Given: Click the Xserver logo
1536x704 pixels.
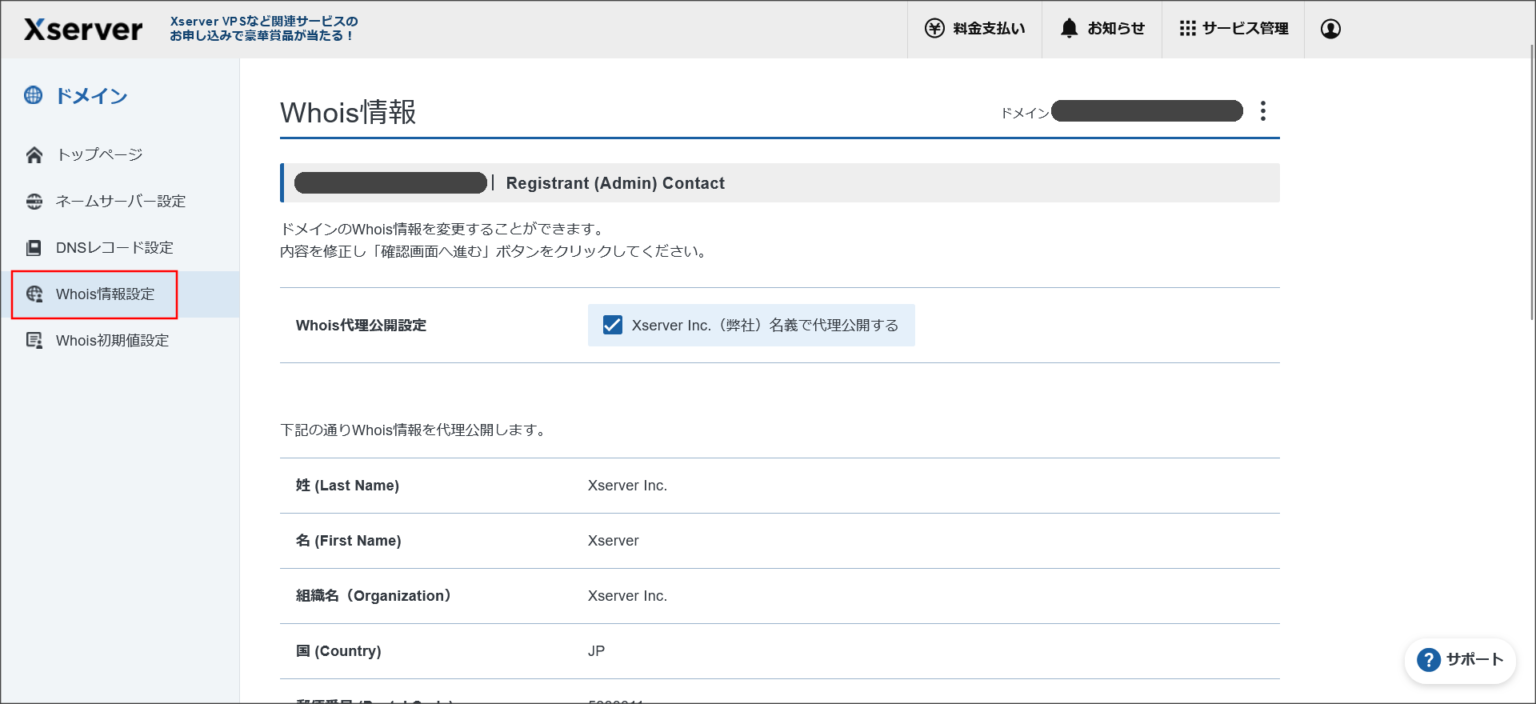Looking at the screenshot, I should click(x=82, y=28).
